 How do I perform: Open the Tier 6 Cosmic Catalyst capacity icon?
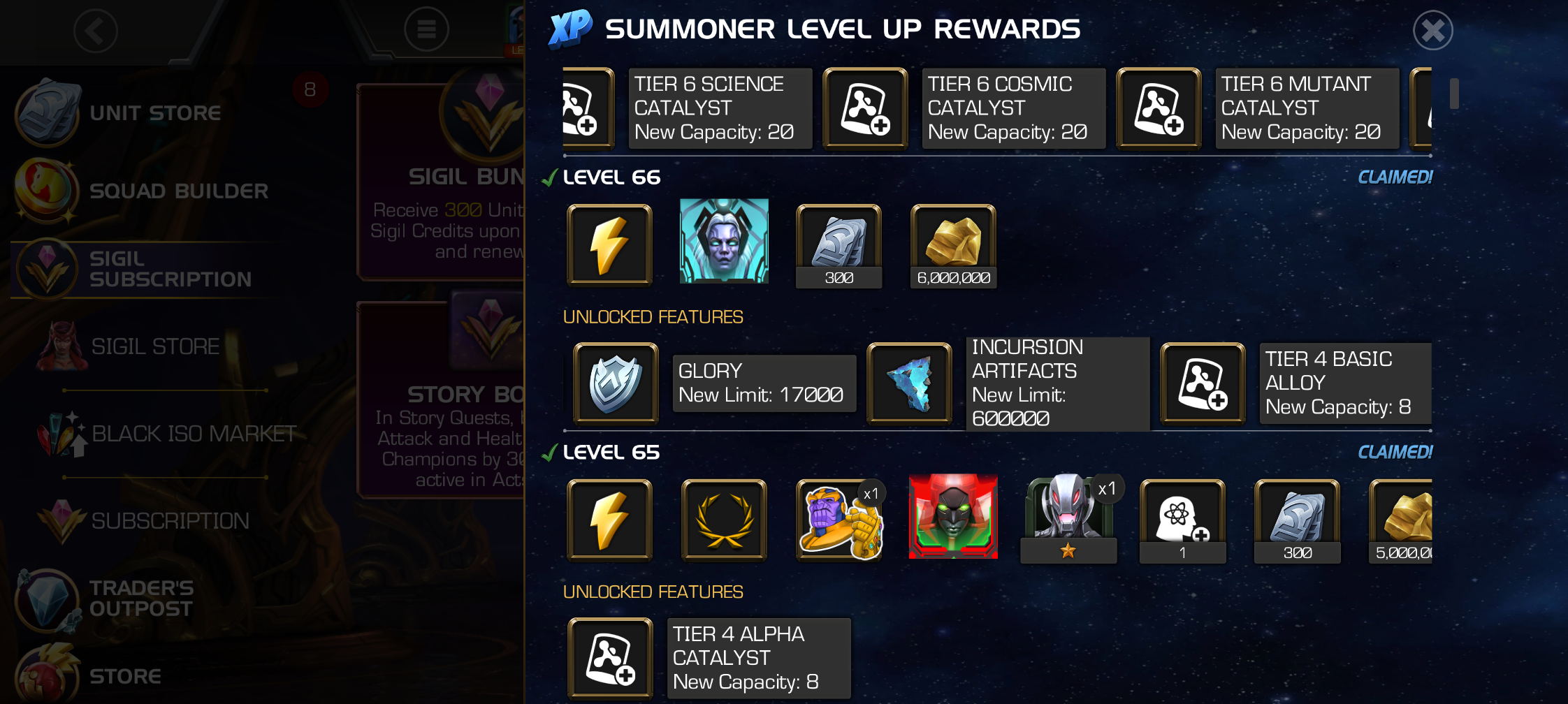click(865, 108)
